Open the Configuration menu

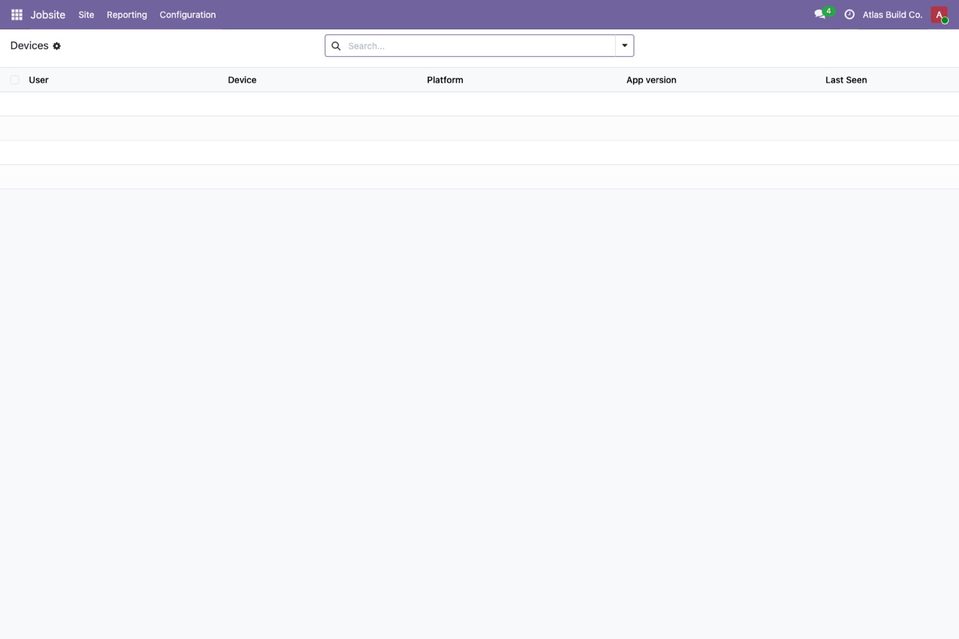188,15
